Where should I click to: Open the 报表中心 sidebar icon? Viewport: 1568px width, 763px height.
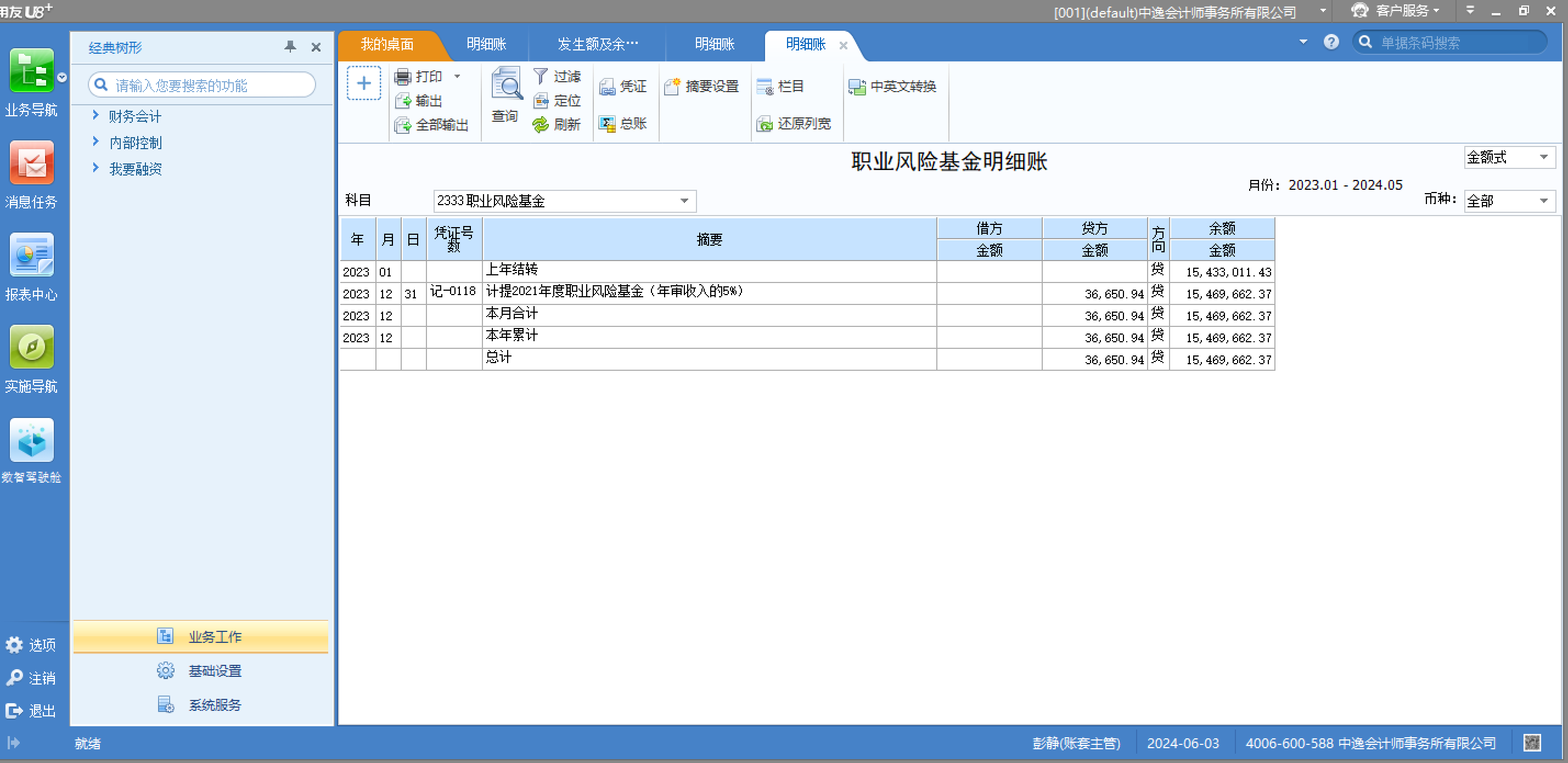[x=32, y=256]
